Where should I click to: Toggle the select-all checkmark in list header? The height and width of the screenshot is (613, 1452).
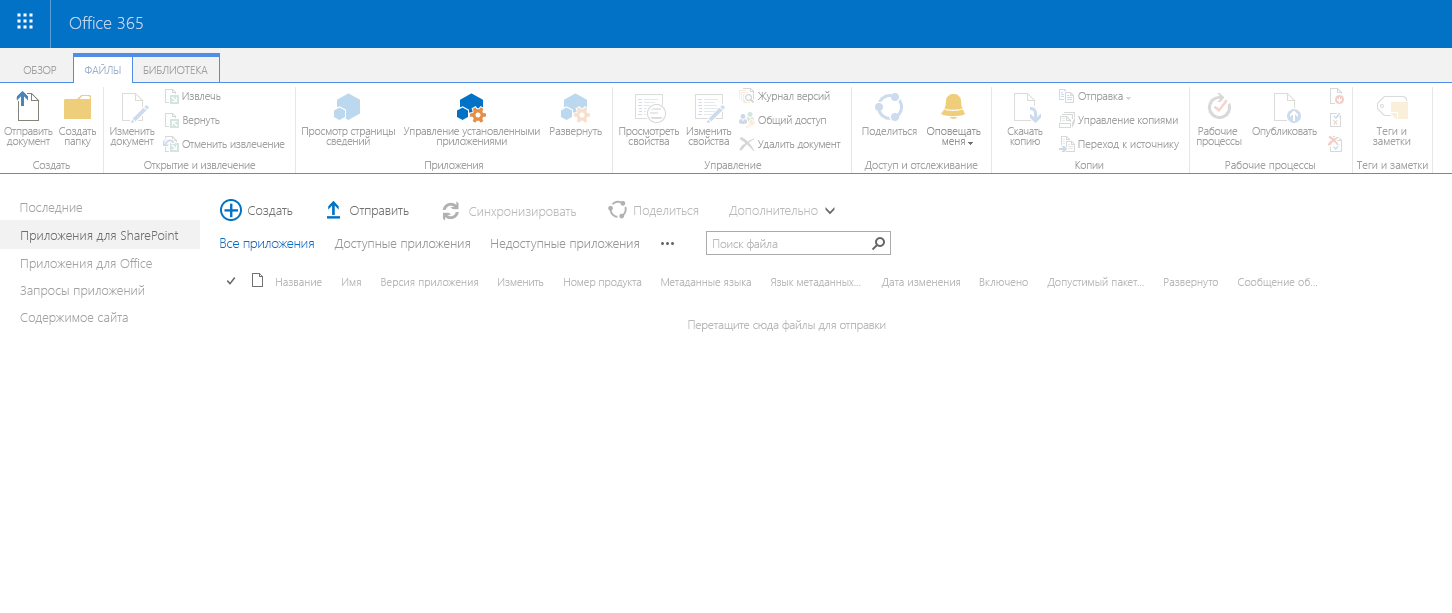[231, 281]
